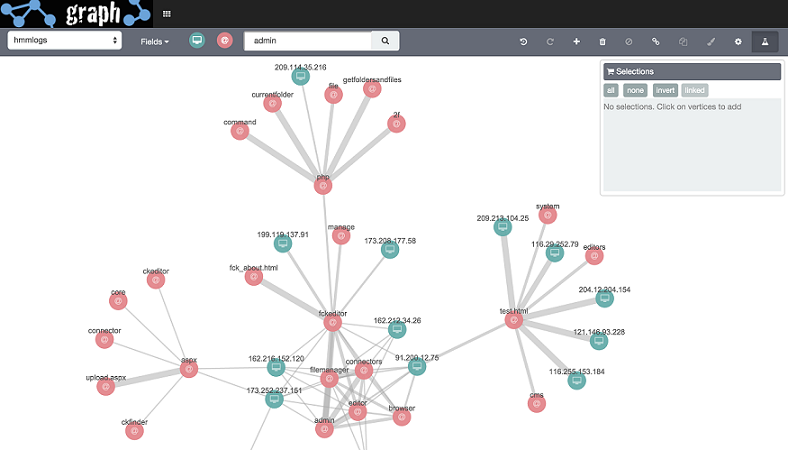The height and width of the screenshot is (450, 788).
Task: Expand the Fields dropdown menu
Action: [x=154, y=41]
